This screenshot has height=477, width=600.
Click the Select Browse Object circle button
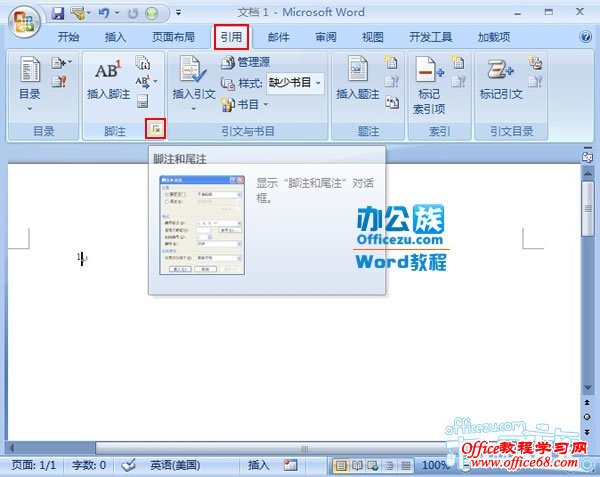[x=587, y=417]
